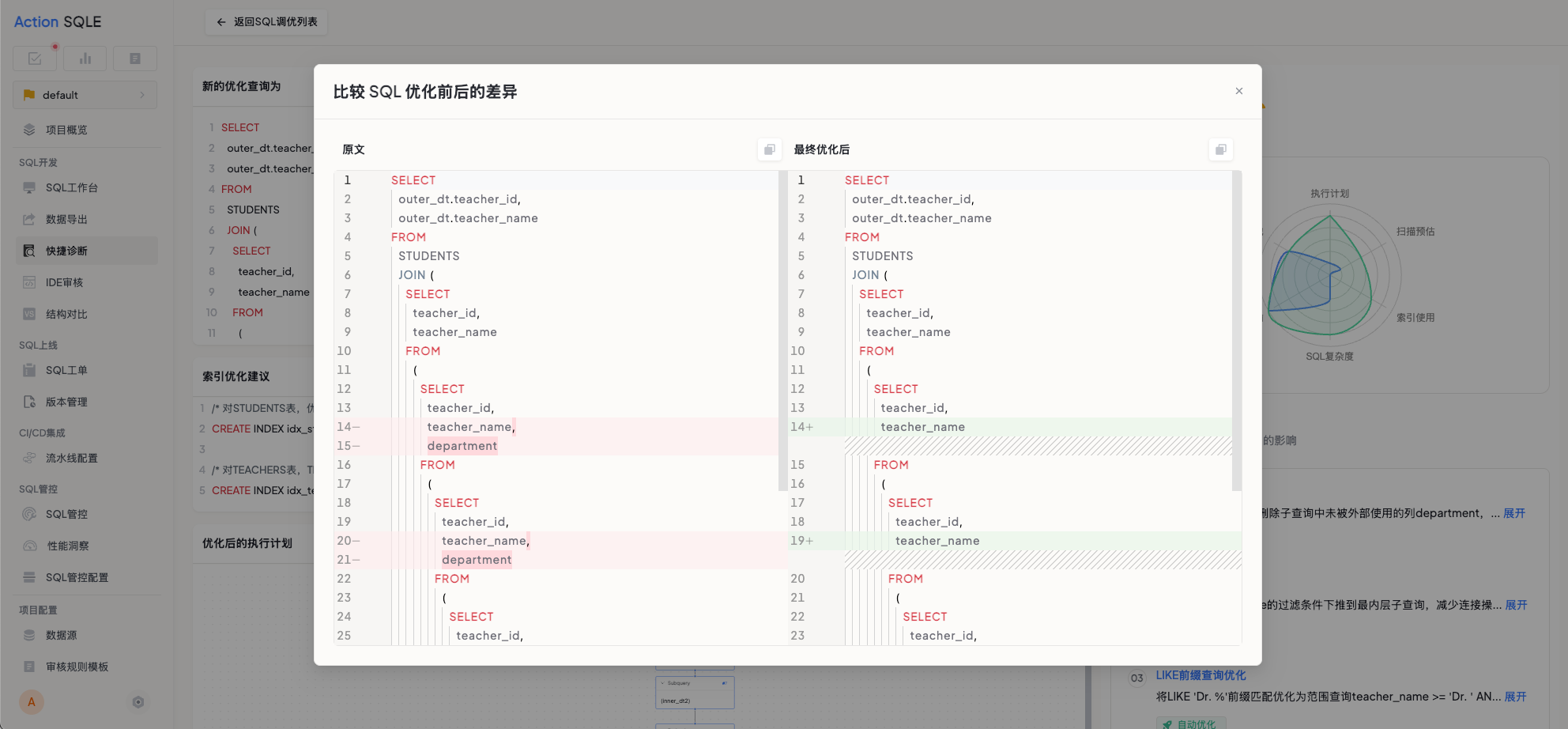This screenshot has height=729, width=1568.
Task: Expand the LIKE前缀查询优化 rule details
Action: point(1515,697)
